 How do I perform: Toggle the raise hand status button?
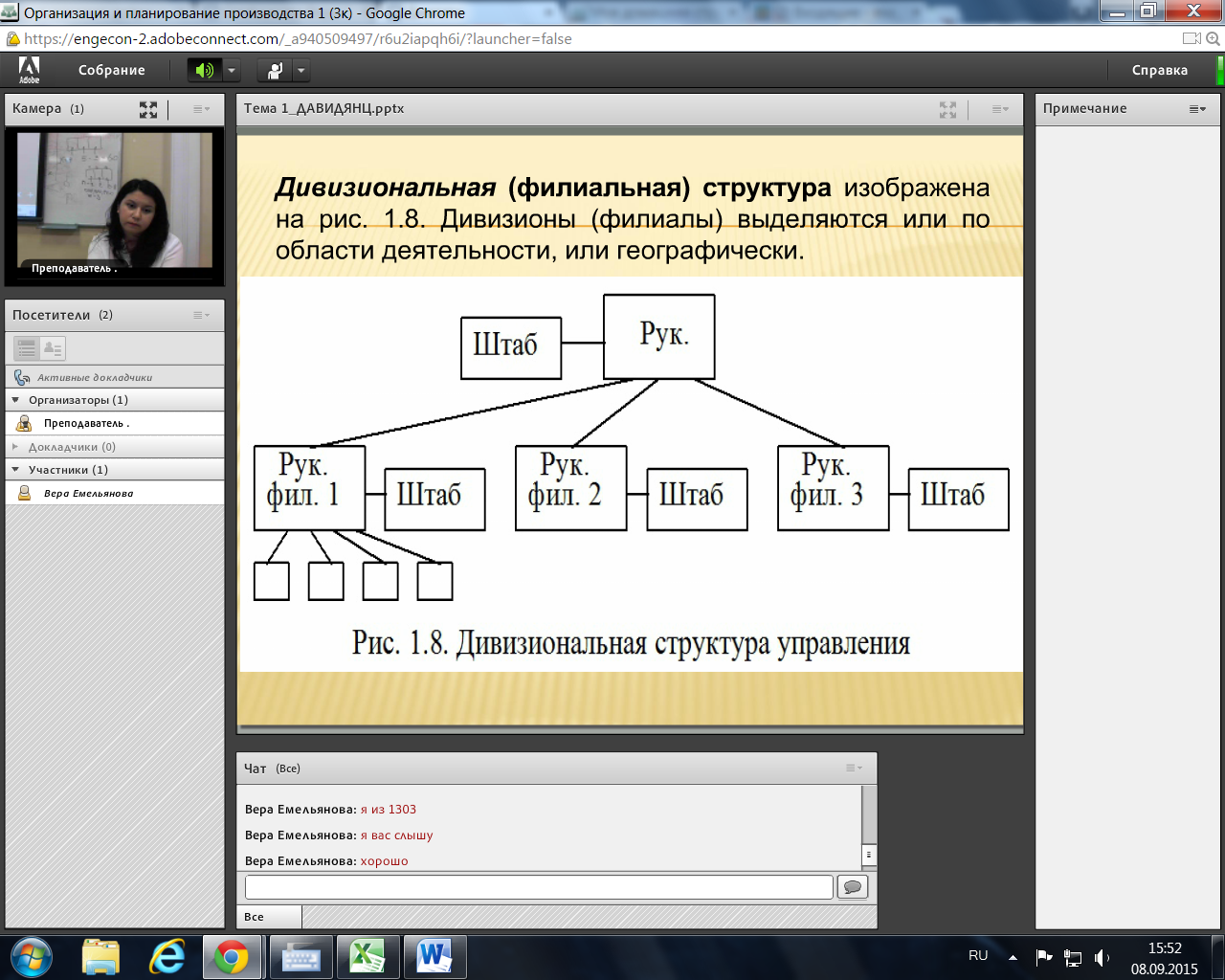tap(275, 71)
